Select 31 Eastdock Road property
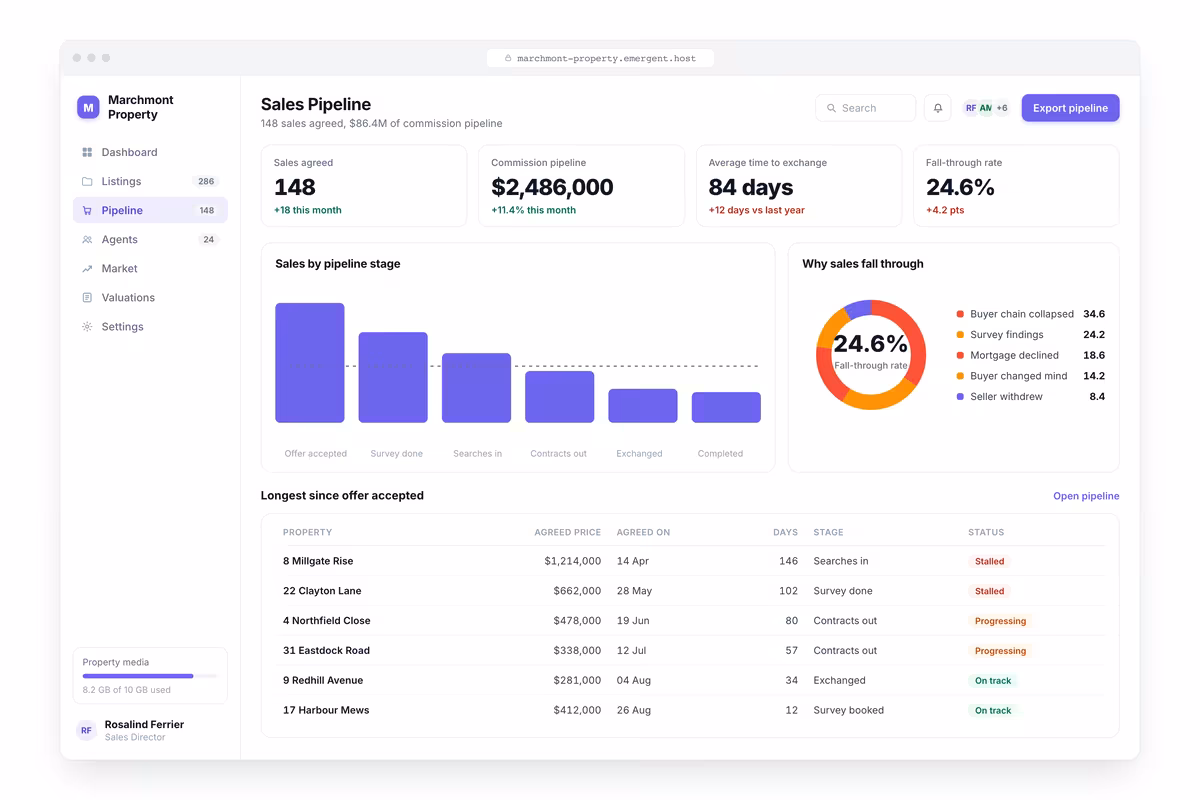Viewport: 1200px width, 800px height. coord(326,650)
